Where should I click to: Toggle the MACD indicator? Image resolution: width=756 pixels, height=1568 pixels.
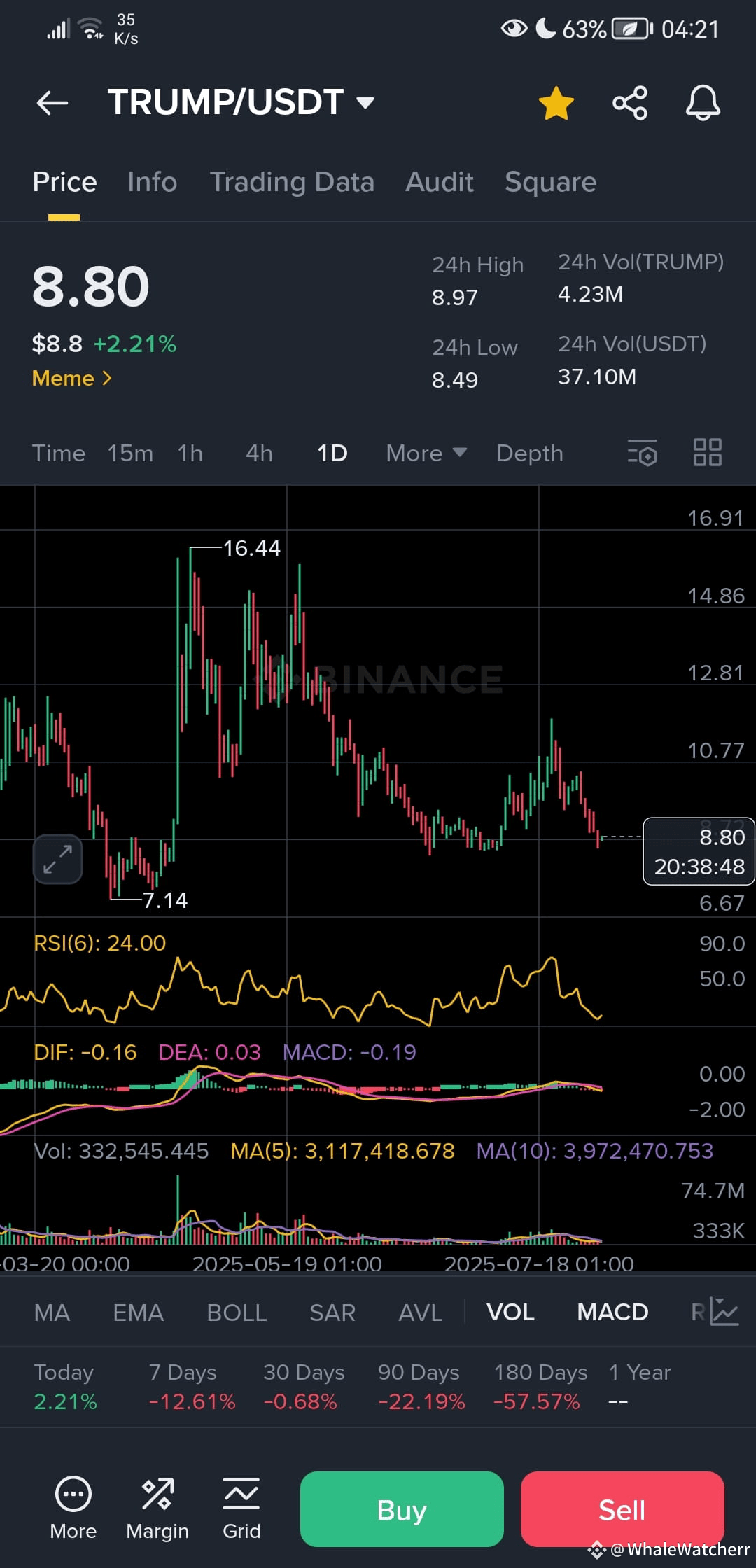(x=612, y=1312)
